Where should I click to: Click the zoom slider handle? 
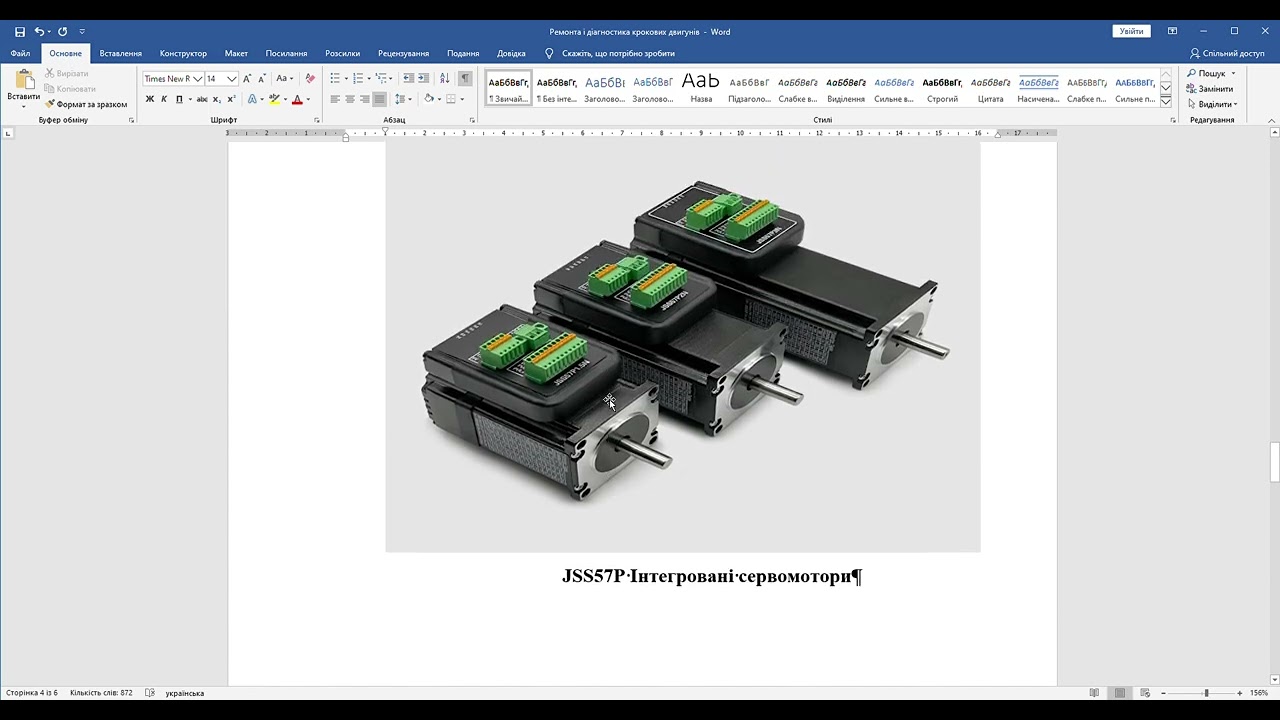pyautogui.click(x=1206, y=693)
